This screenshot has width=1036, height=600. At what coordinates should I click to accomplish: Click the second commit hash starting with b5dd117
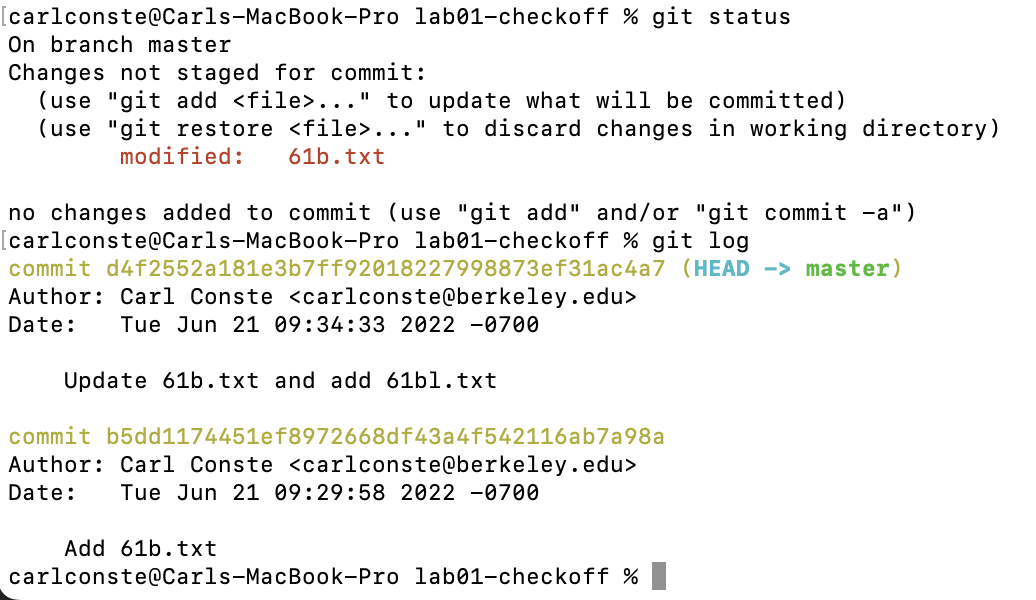point(385,437)
